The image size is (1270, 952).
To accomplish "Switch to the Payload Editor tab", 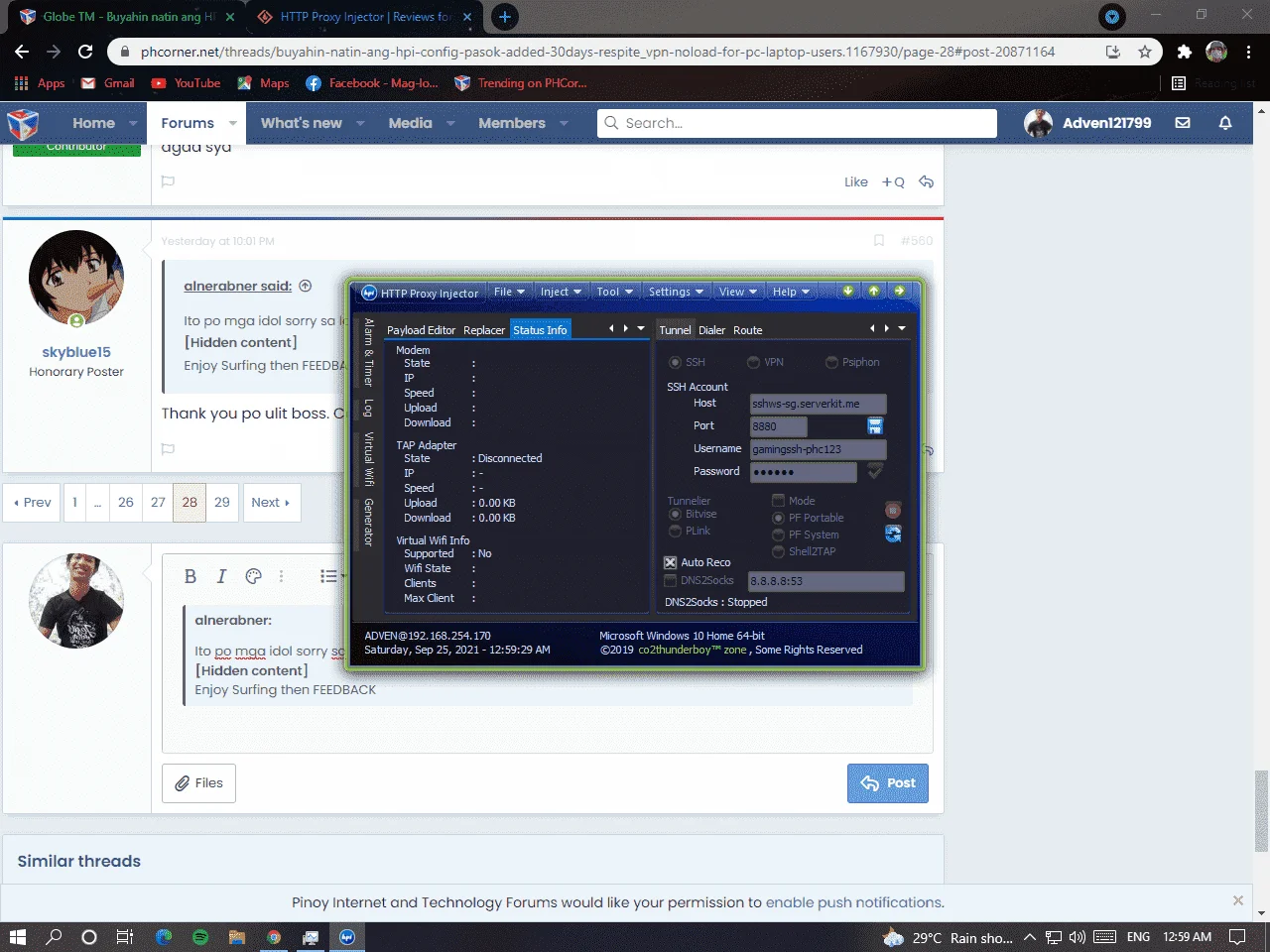I will coord(421,330).
